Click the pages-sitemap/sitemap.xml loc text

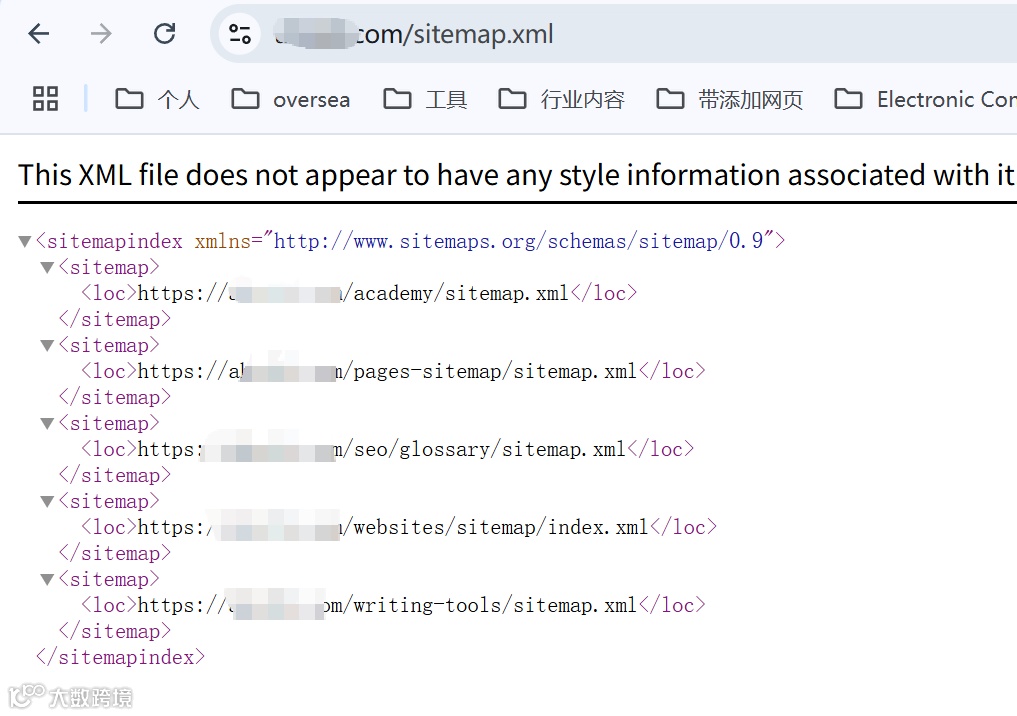[x=387, y=371]
